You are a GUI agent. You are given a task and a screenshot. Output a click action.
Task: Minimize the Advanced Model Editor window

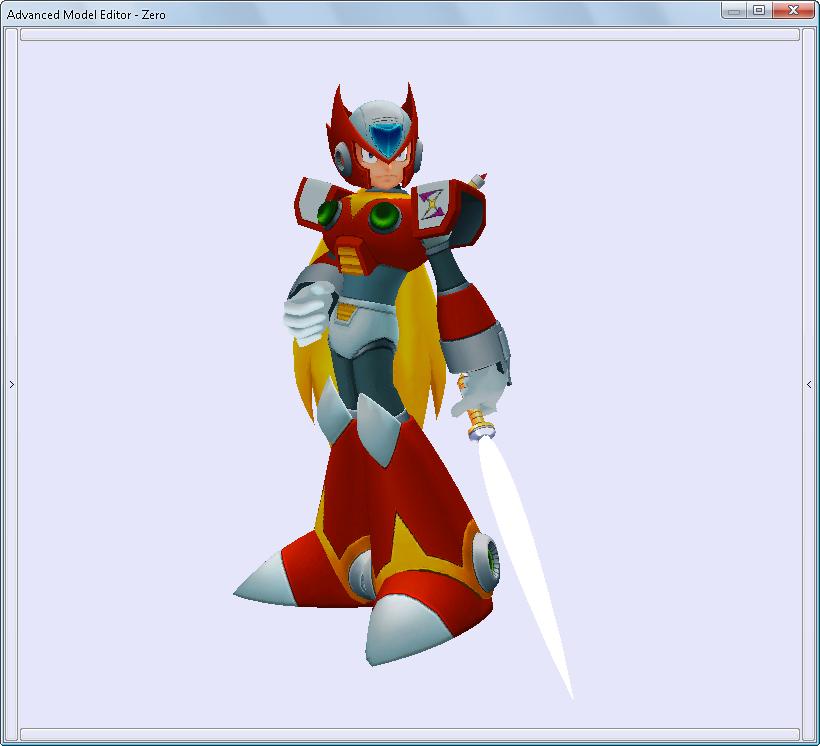(735, 10)
